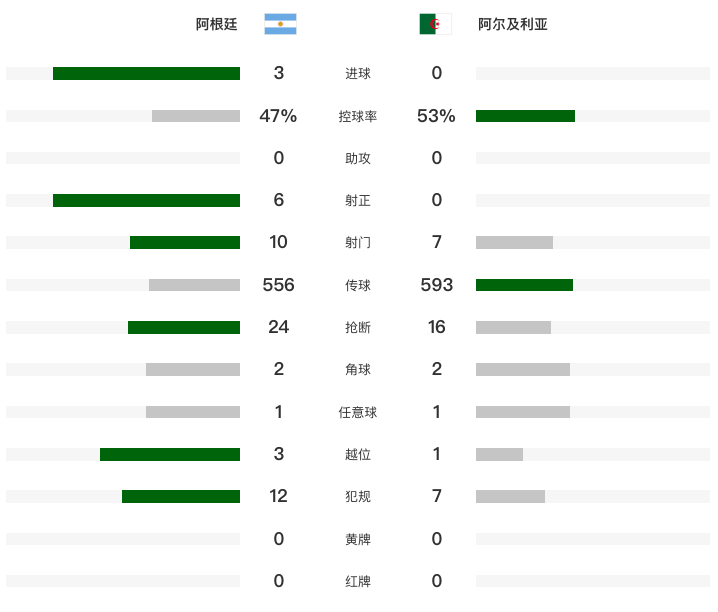Click the 黄牌 stat label
This screenshot has width=718, height=612.
pyautogui.click(x=358, y=539)
